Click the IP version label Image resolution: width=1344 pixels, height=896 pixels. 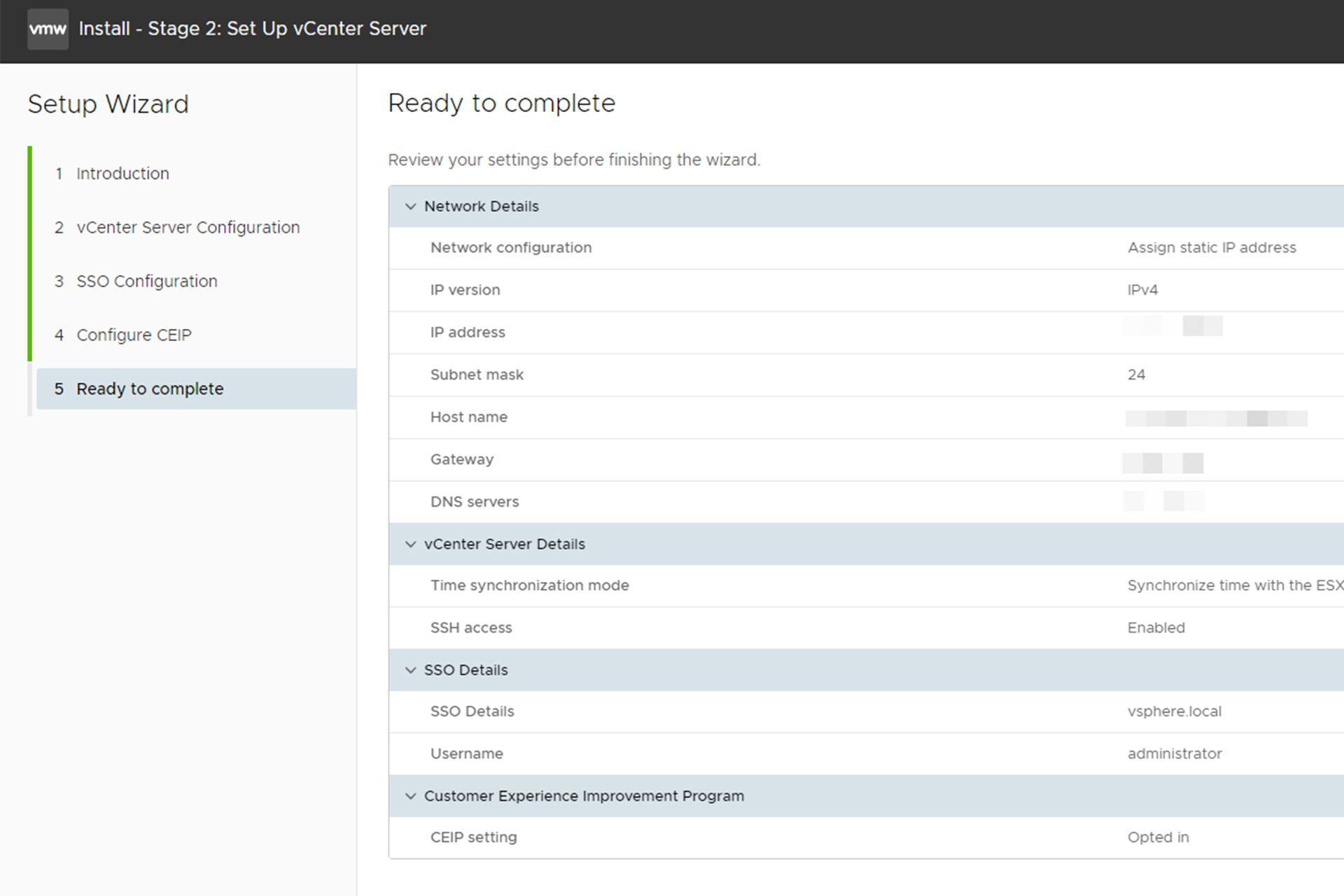pos(465,290)
